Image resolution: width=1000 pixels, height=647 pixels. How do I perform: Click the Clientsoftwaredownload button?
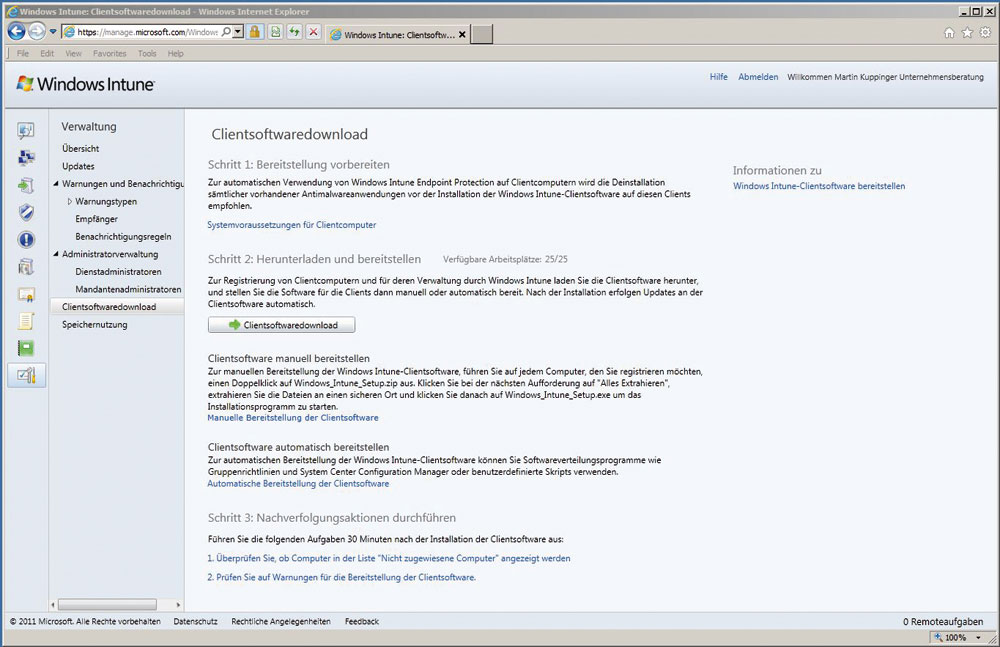click(x=281, y=325)
